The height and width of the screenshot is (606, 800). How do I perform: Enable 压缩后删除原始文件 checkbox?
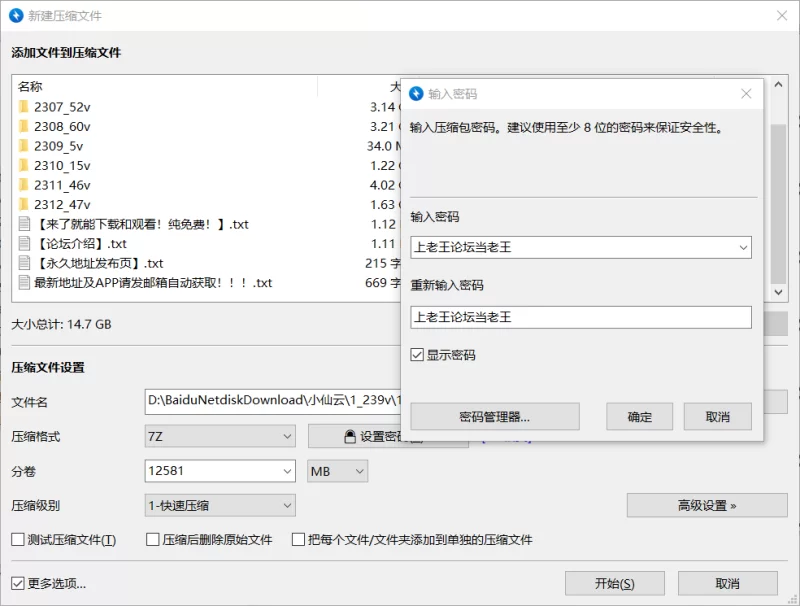tap(153, 539)
